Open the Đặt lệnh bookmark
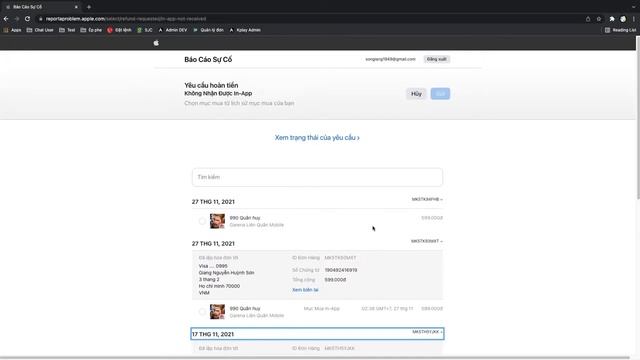Viewport: 640px width, 360px height. [x=119, y=30]
